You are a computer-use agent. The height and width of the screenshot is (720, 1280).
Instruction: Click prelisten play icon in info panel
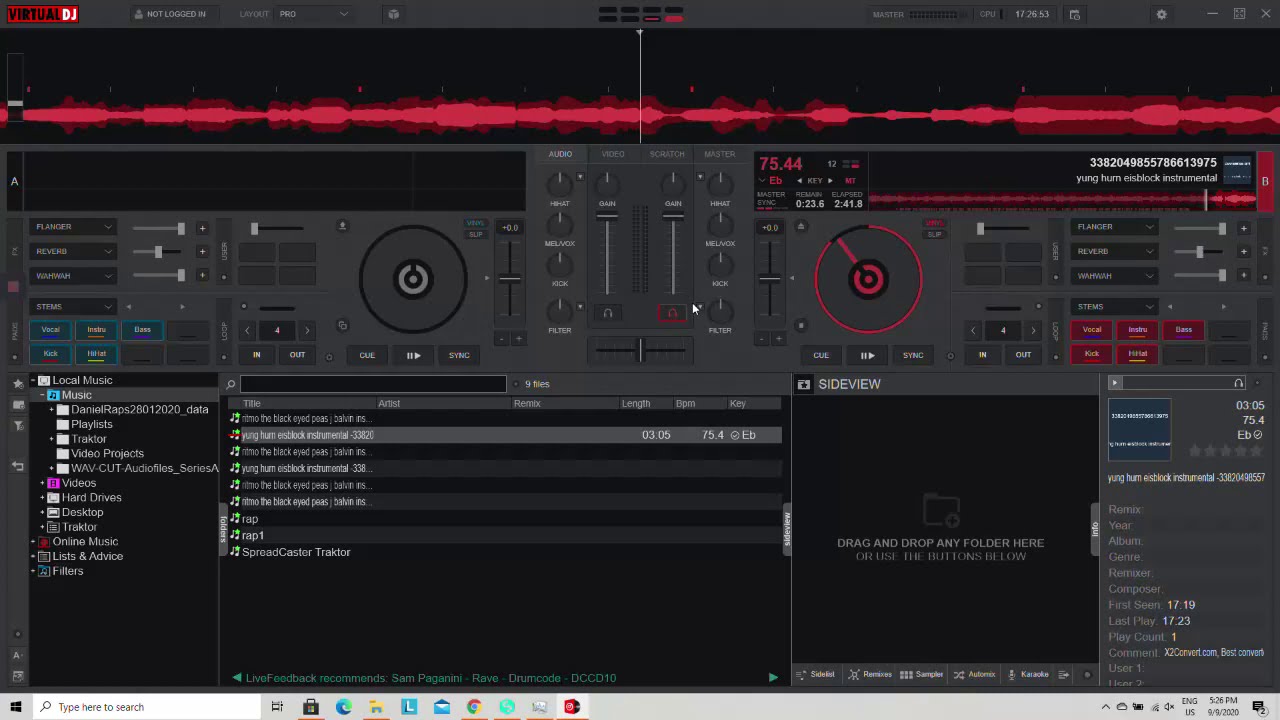1115,383
